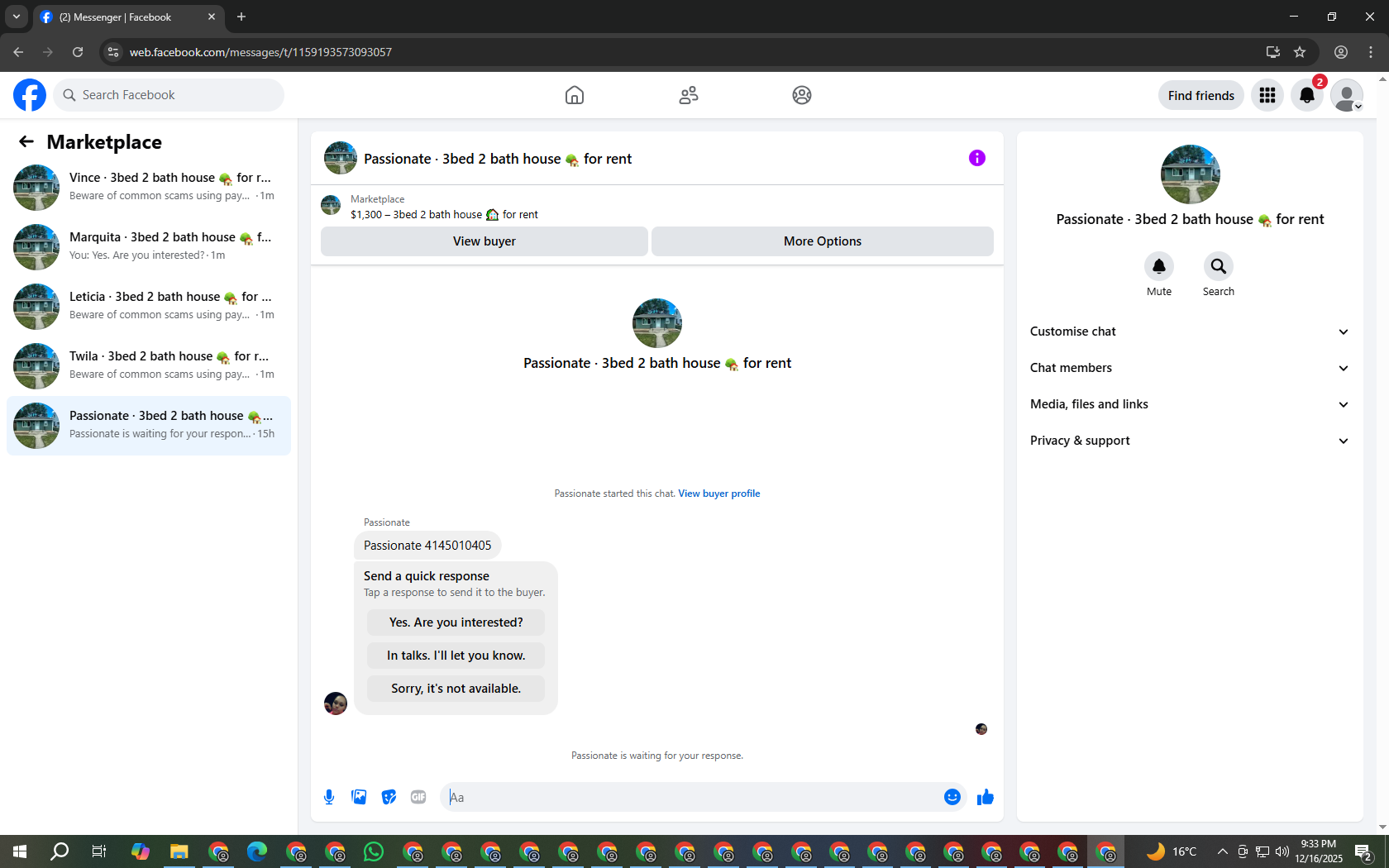1389x868 pixels.
Task: Click the browser address bar URL
Action: (260, 52)
